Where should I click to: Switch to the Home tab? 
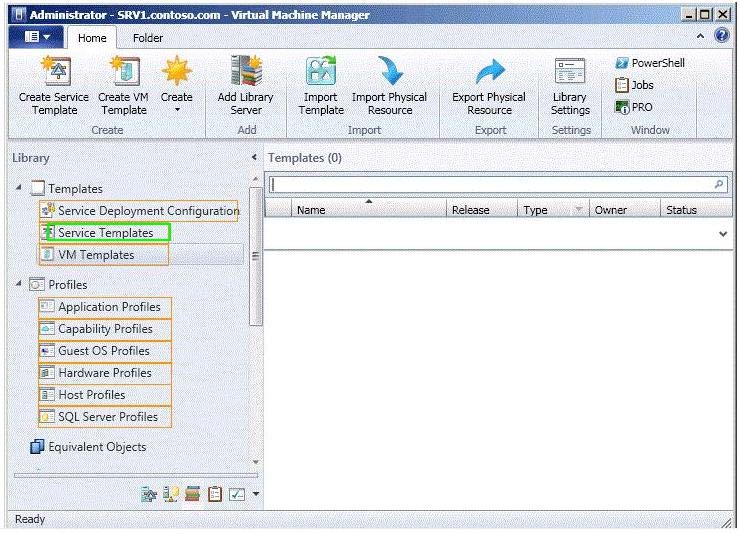[x=92, y=38]
